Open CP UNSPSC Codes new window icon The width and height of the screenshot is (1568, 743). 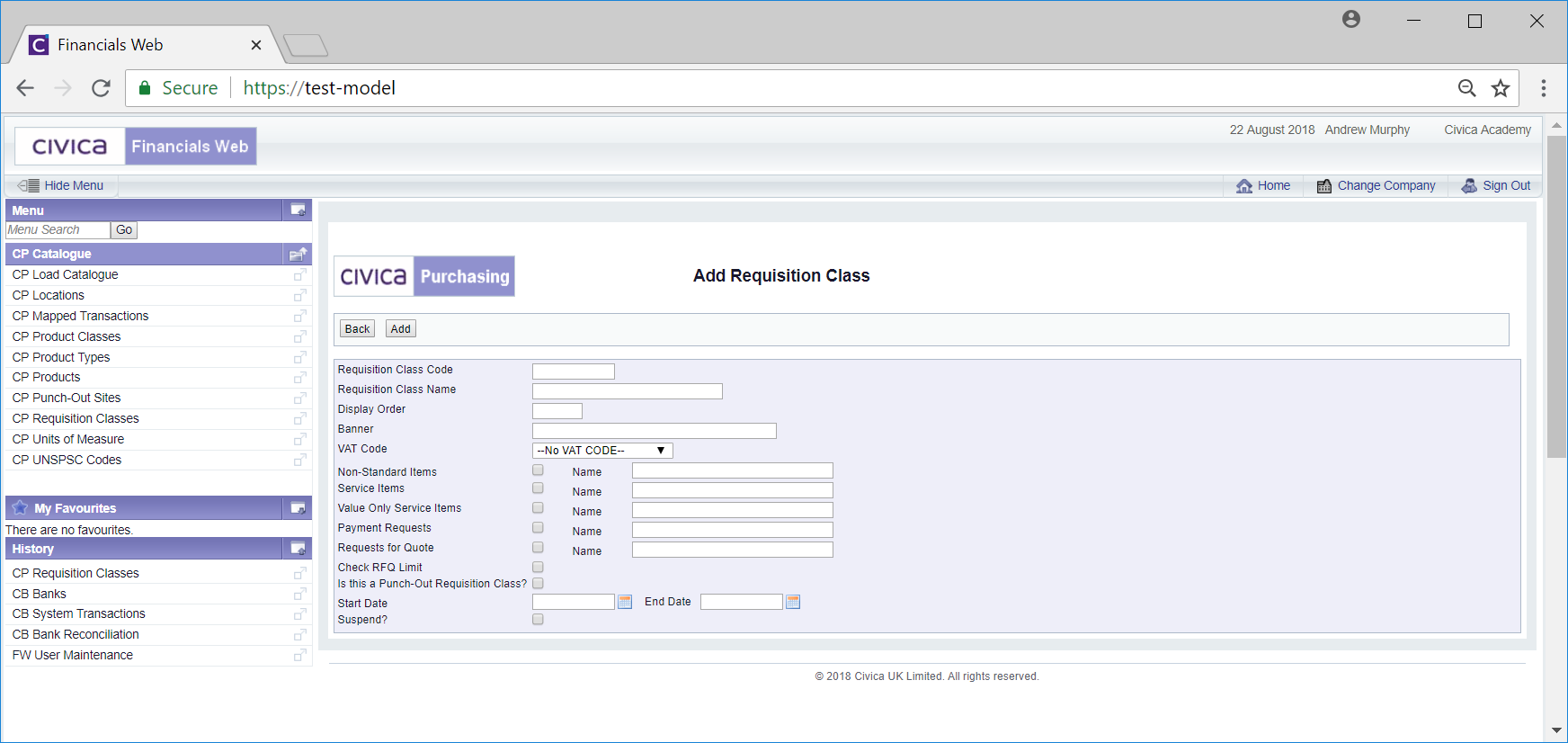[300, 461]
